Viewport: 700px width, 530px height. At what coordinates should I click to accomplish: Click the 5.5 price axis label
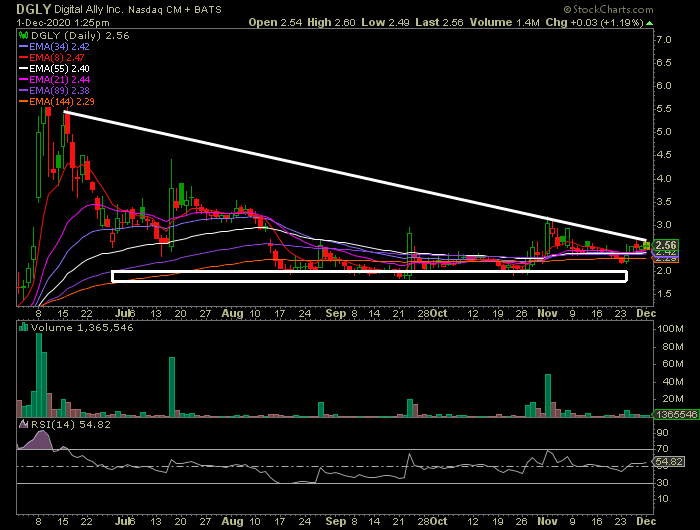[664, 109]
